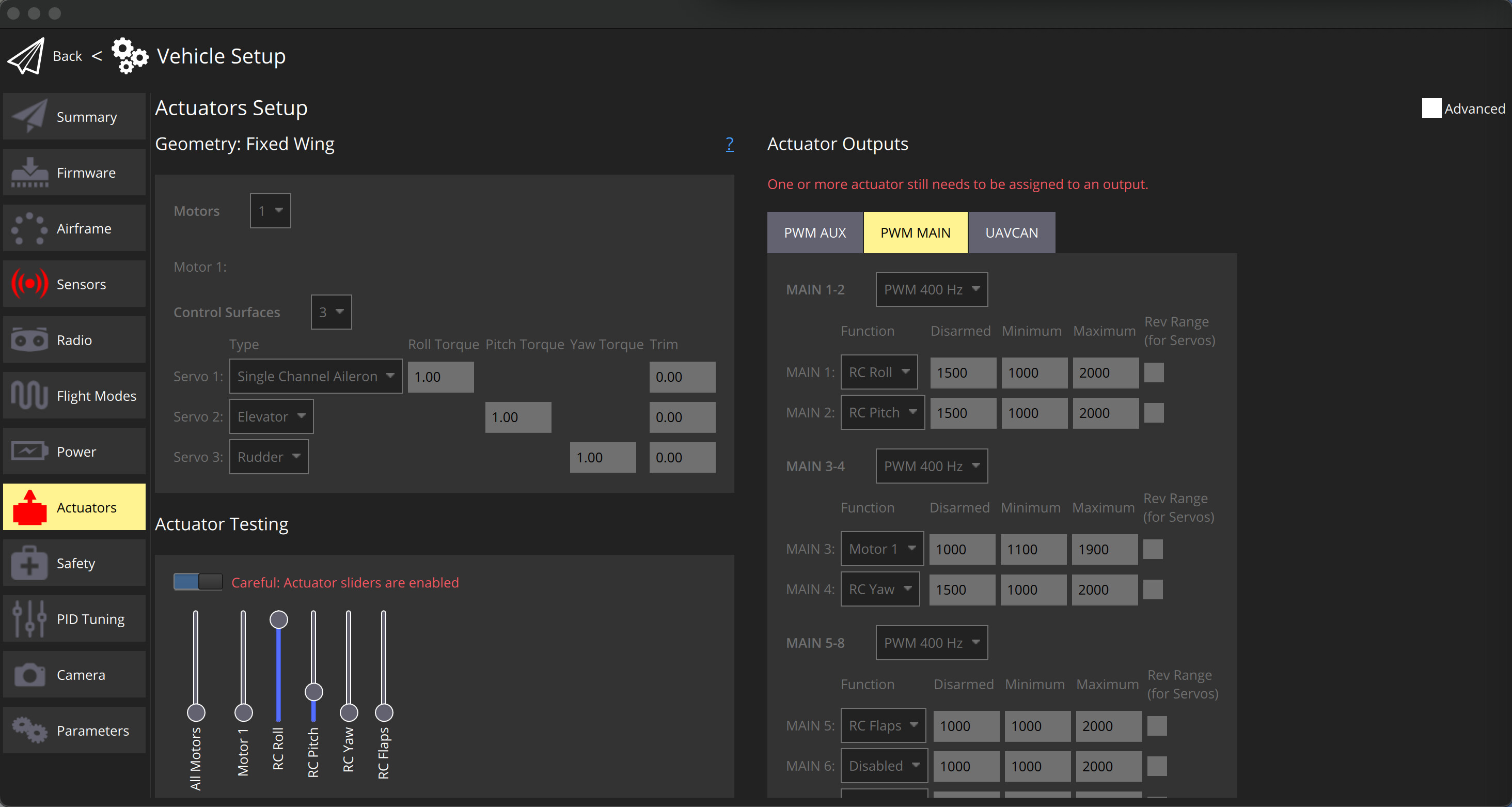Click the red Actuators icon
The image size is (1512, 807).
29,507
